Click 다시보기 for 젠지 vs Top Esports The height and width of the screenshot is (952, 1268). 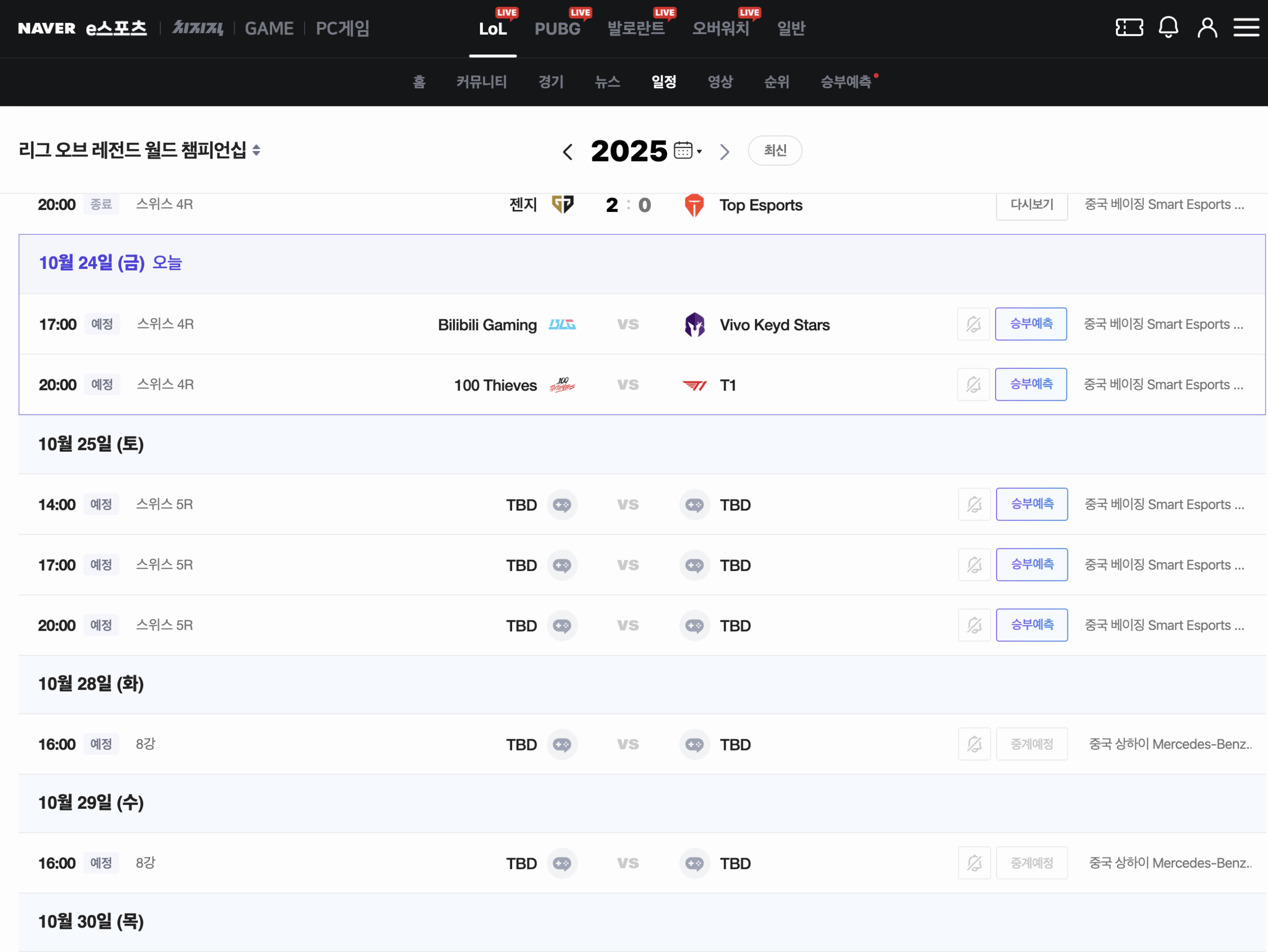tap(1031, 205)
